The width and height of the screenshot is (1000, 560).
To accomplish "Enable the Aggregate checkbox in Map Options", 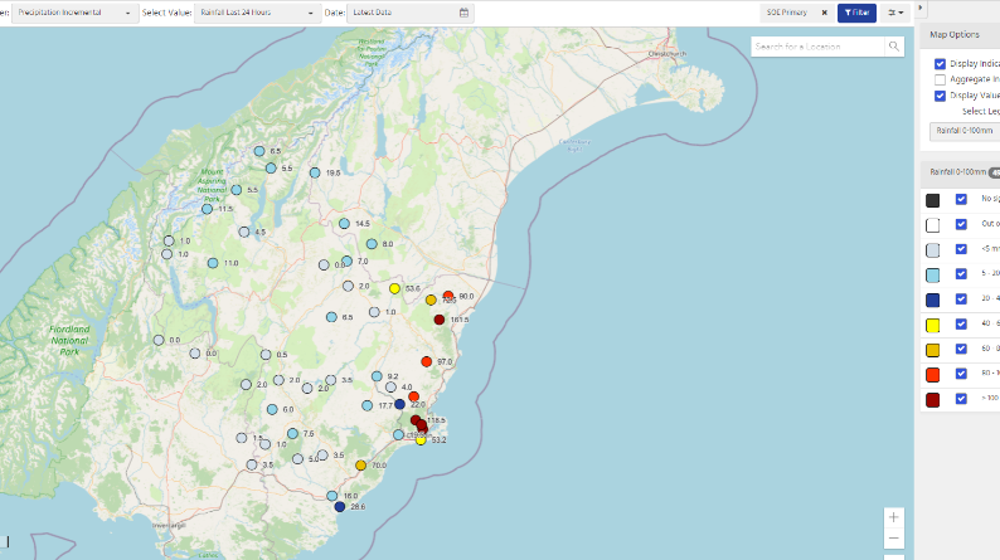I will tap(940, 80).
